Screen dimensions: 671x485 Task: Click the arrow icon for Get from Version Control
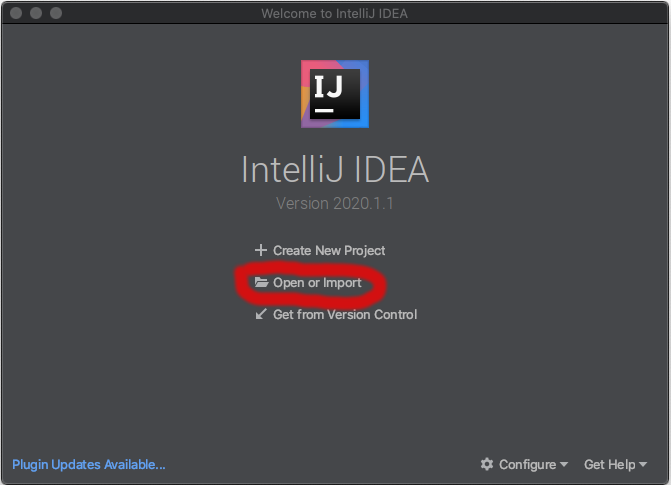click(261, 314)
